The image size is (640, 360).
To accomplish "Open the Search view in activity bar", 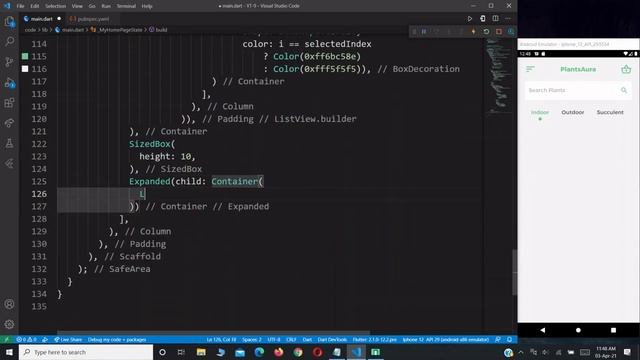I will (x=9, y=41).
